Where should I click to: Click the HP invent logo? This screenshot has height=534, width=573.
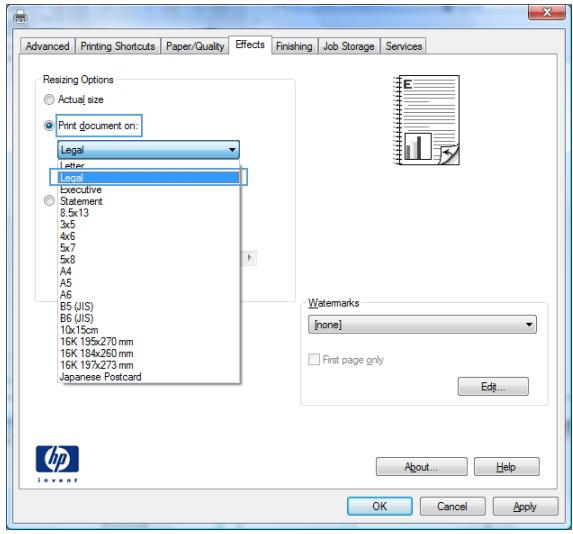coord(57,463)
